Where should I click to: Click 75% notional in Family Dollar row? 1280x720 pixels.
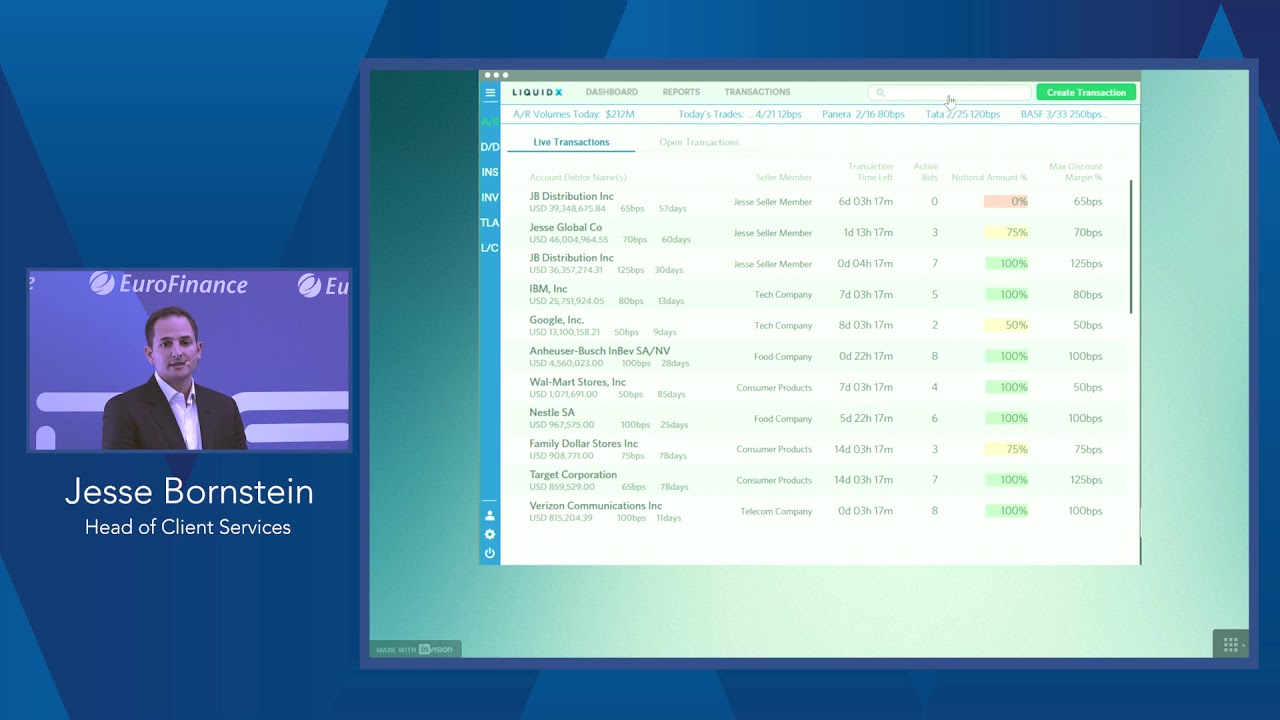click(1006, 450)
